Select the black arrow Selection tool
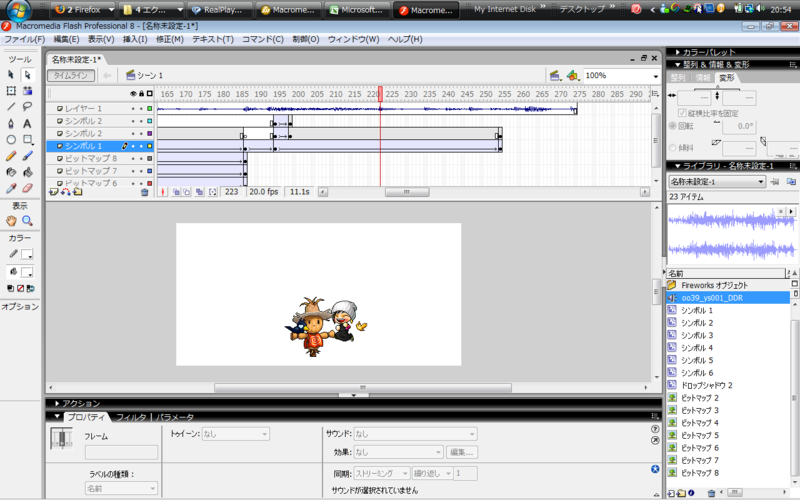This screenshot has height=500, width=800. click(x=11, y=74)
